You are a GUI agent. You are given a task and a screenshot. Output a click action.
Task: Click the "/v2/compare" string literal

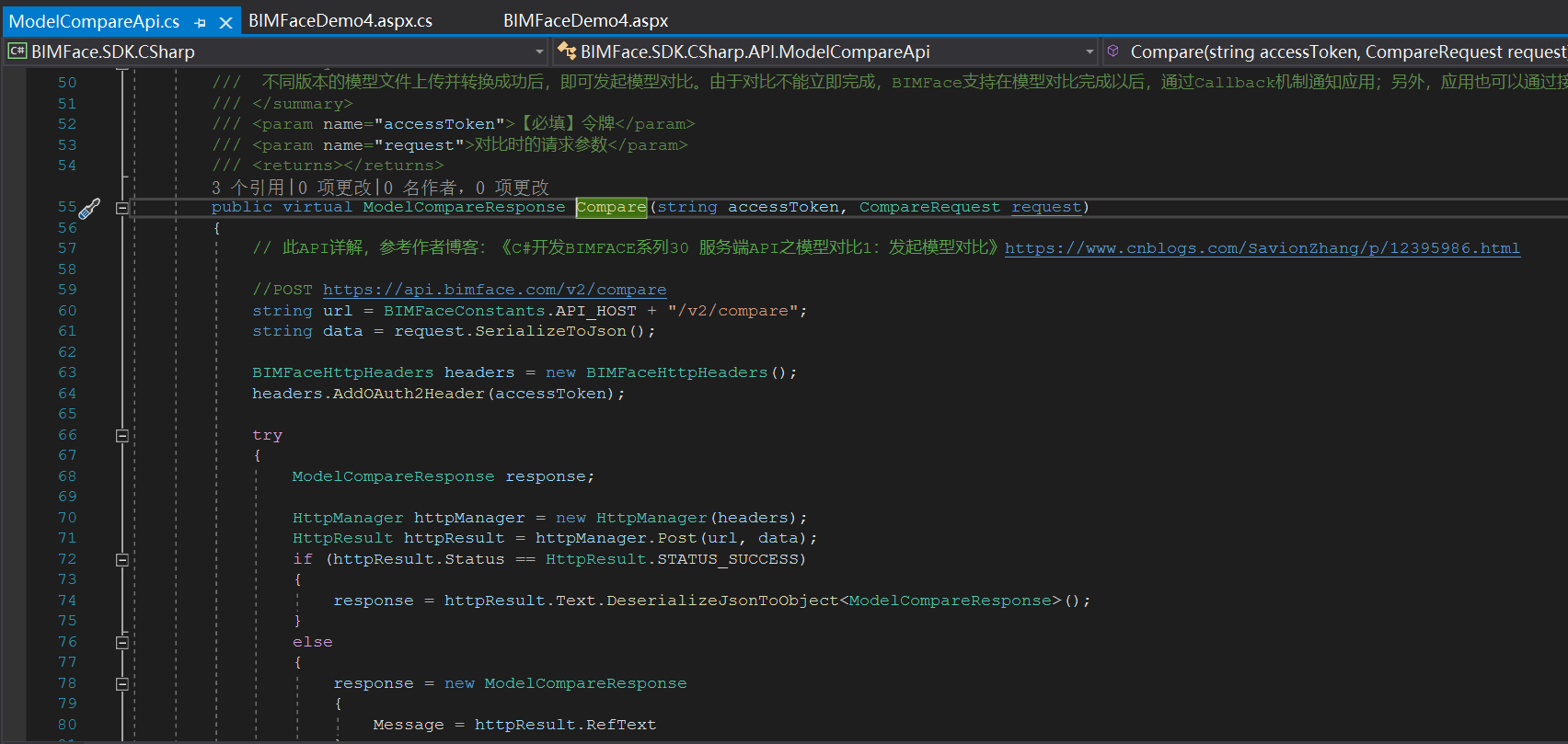click(x=732, y=311)
